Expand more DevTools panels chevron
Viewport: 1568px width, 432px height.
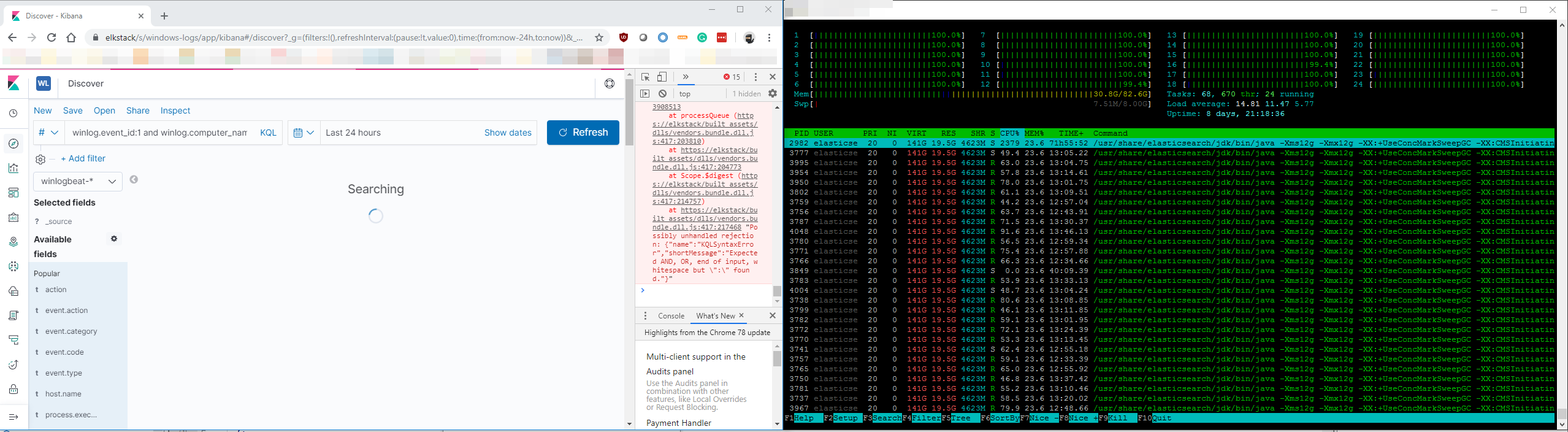(x=686, y=77)
